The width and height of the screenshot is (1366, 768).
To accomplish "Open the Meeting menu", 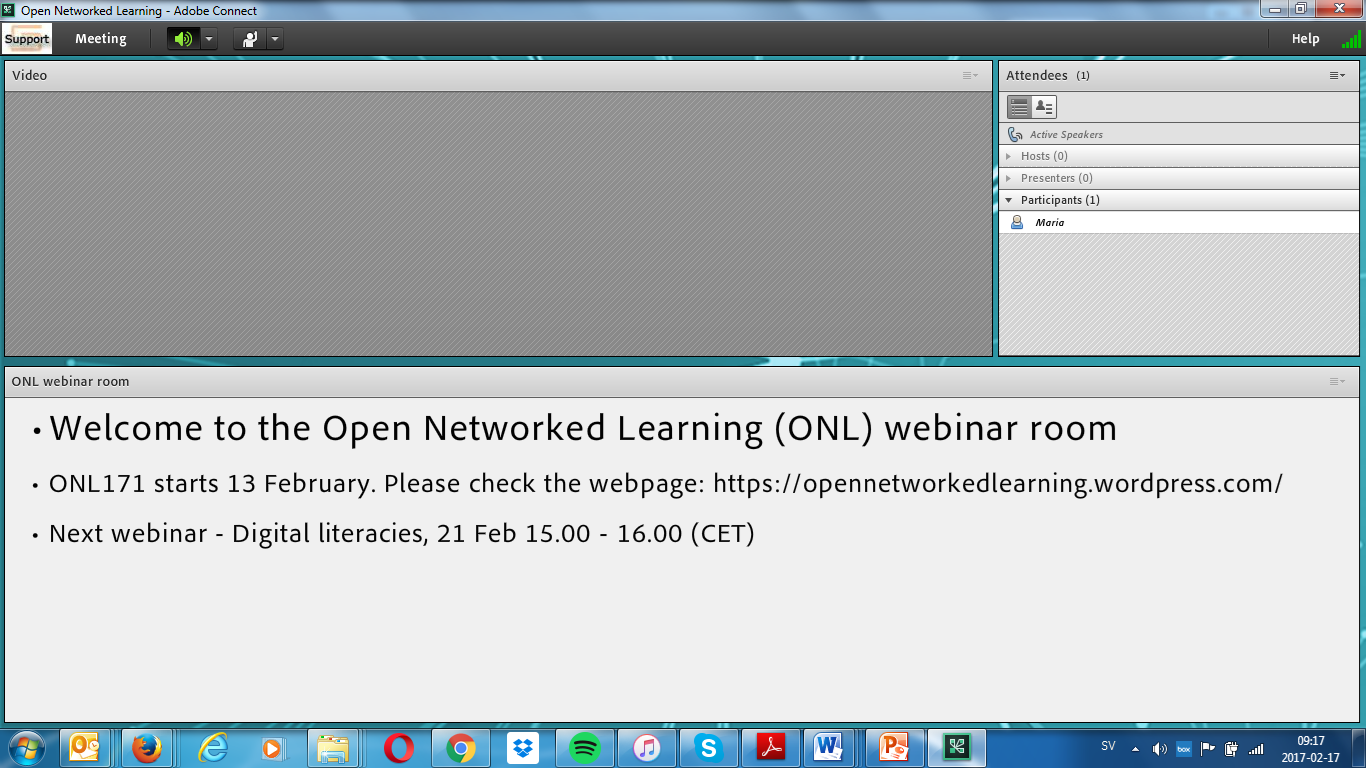I will click(x=100, y=38).
